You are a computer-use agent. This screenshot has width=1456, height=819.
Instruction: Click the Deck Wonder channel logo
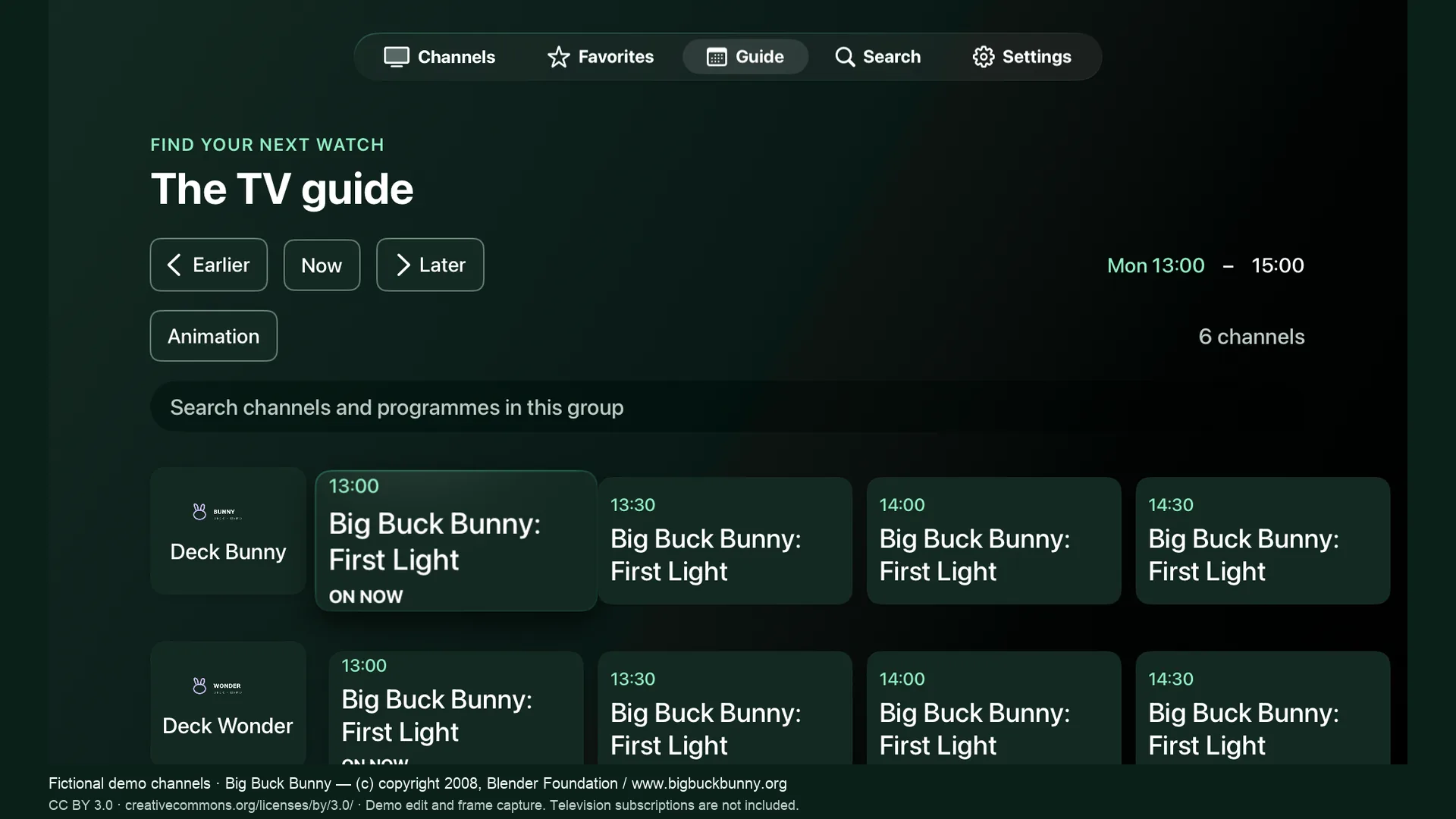(217, 686)
